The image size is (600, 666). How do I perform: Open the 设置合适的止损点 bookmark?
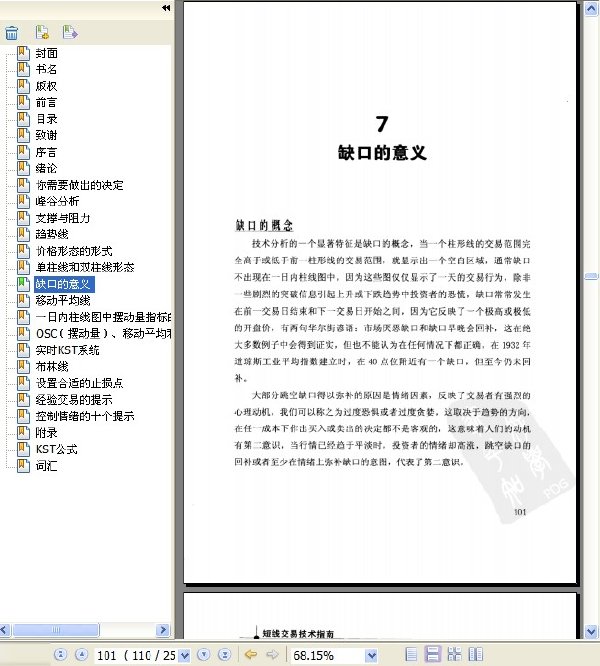(x=79, y=383)
